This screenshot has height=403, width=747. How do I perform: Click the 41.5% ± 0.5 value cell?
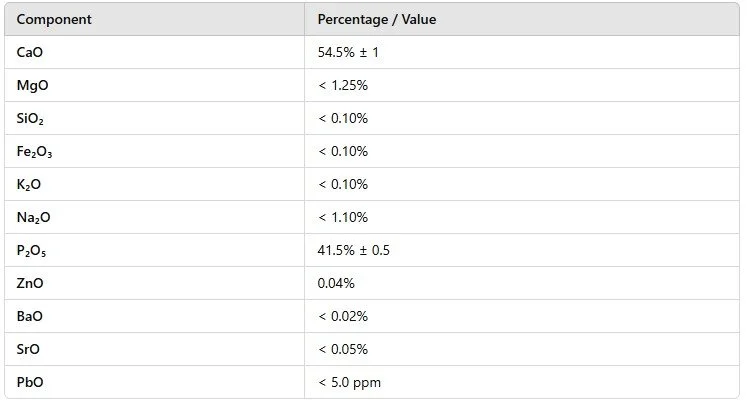[354, 251]
